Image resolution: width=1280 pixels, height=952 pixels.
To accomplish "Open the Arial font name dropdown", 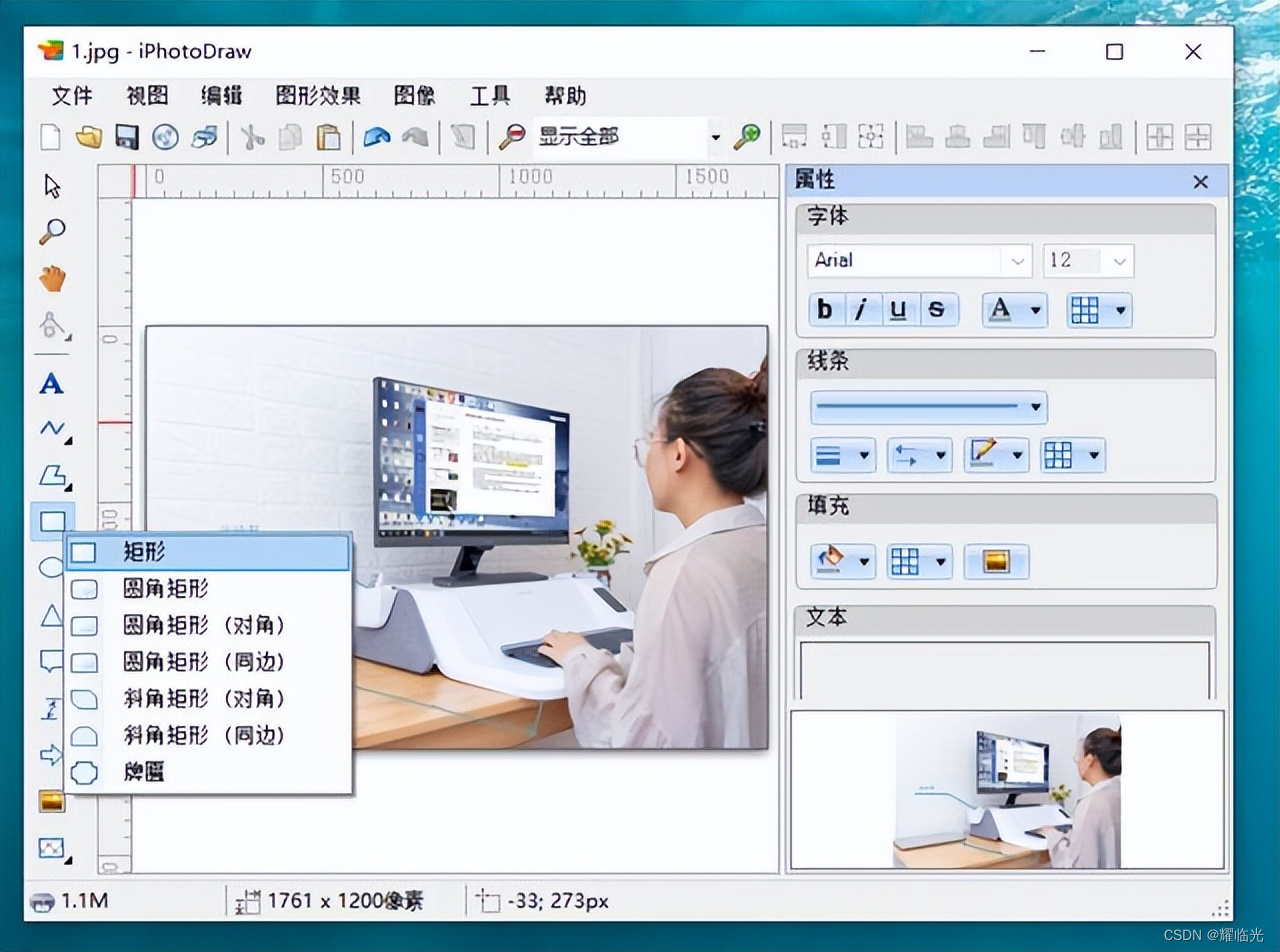I will tap(1018, 261).
